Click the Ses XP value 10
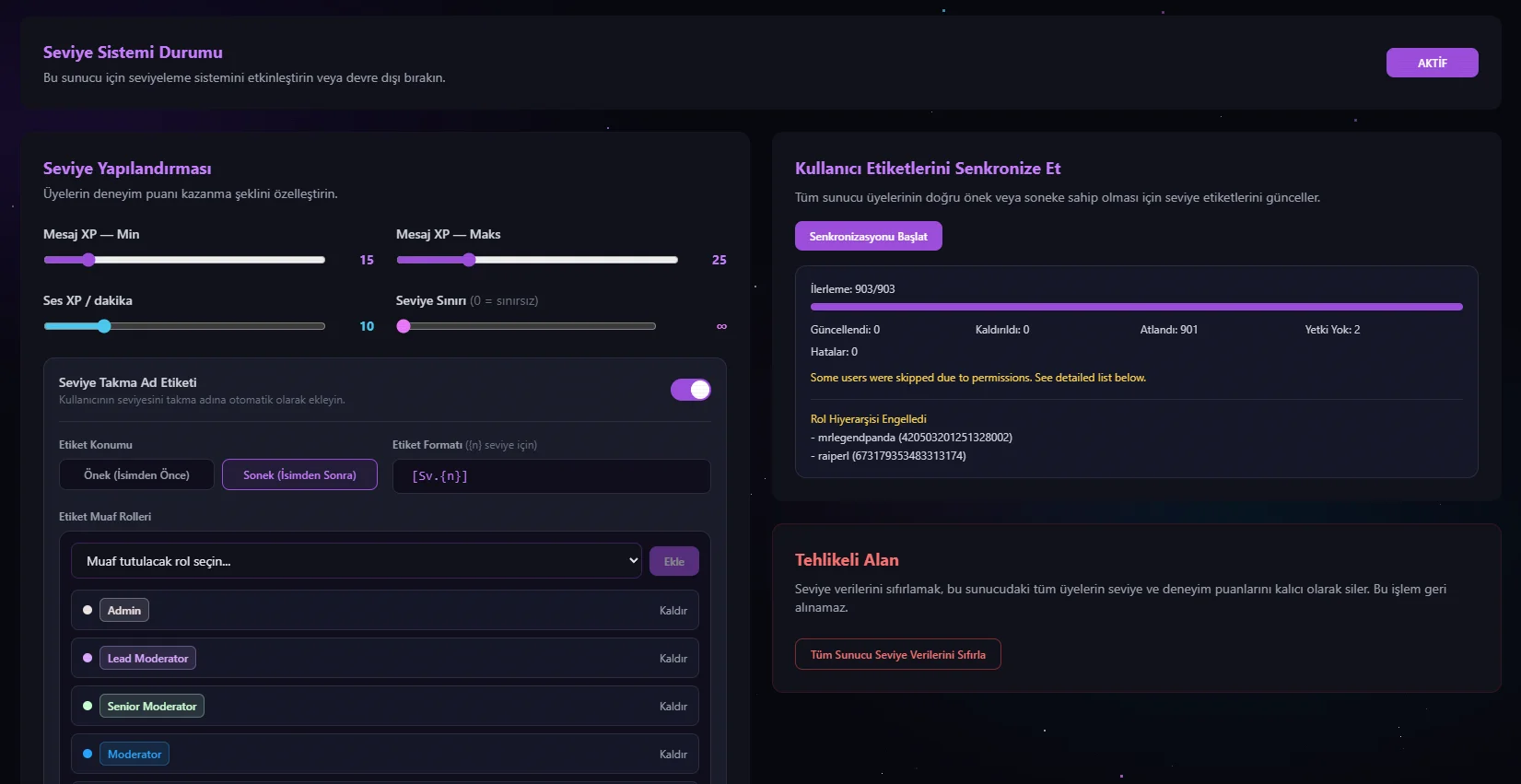The image size is (1521, 784). pyautogui.click(x=367, y=326)
